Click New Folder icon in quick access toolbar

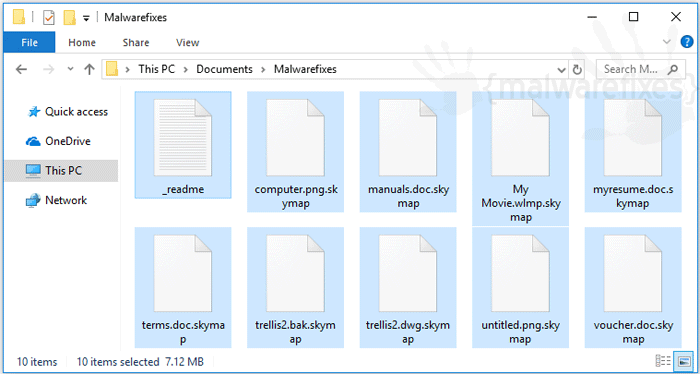click(x=70, y=18)
